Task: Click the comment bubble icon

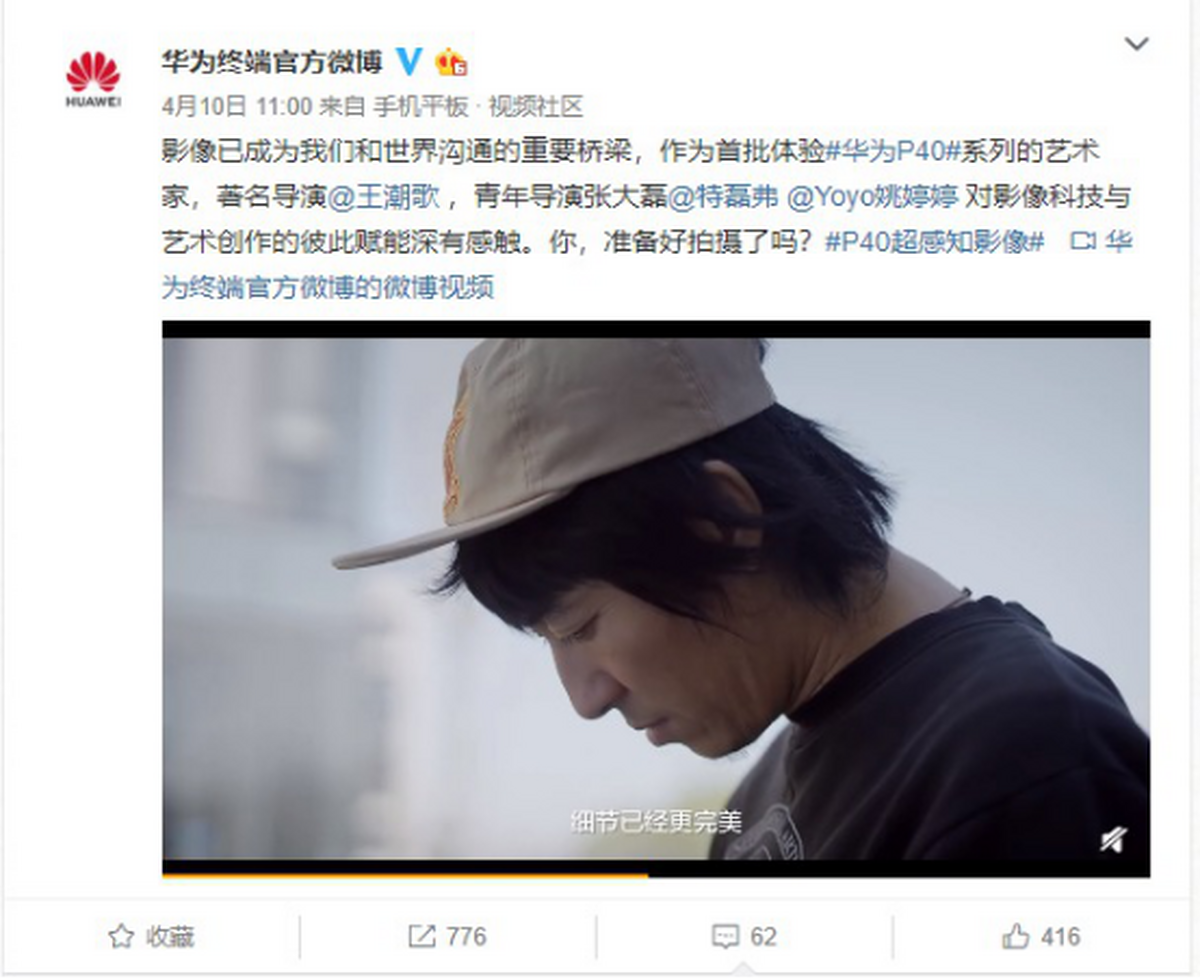Action: pyautogui.click(x=725, y=936)
